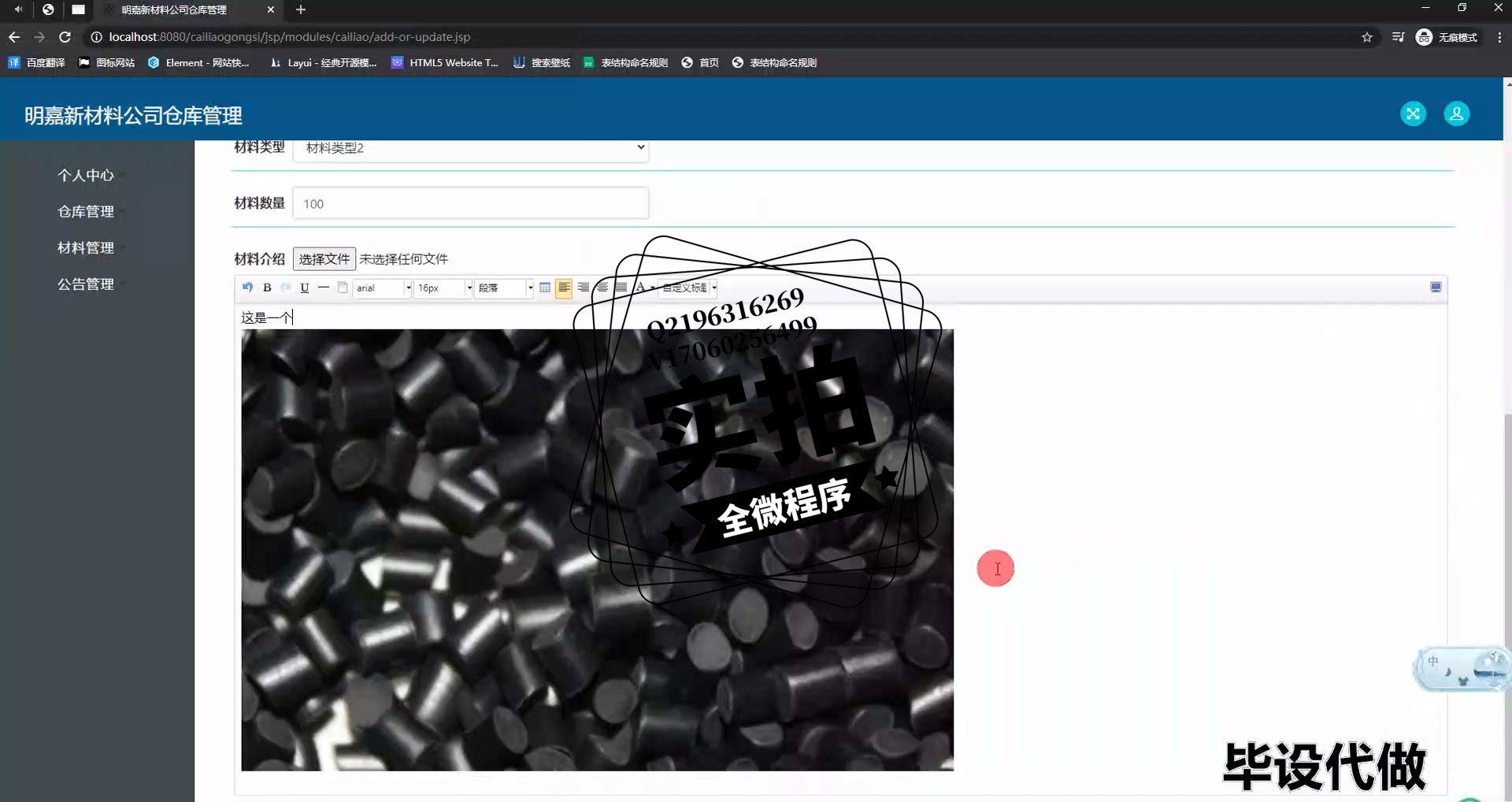
Task: Click the address bar URL
Action: [289, 37]
